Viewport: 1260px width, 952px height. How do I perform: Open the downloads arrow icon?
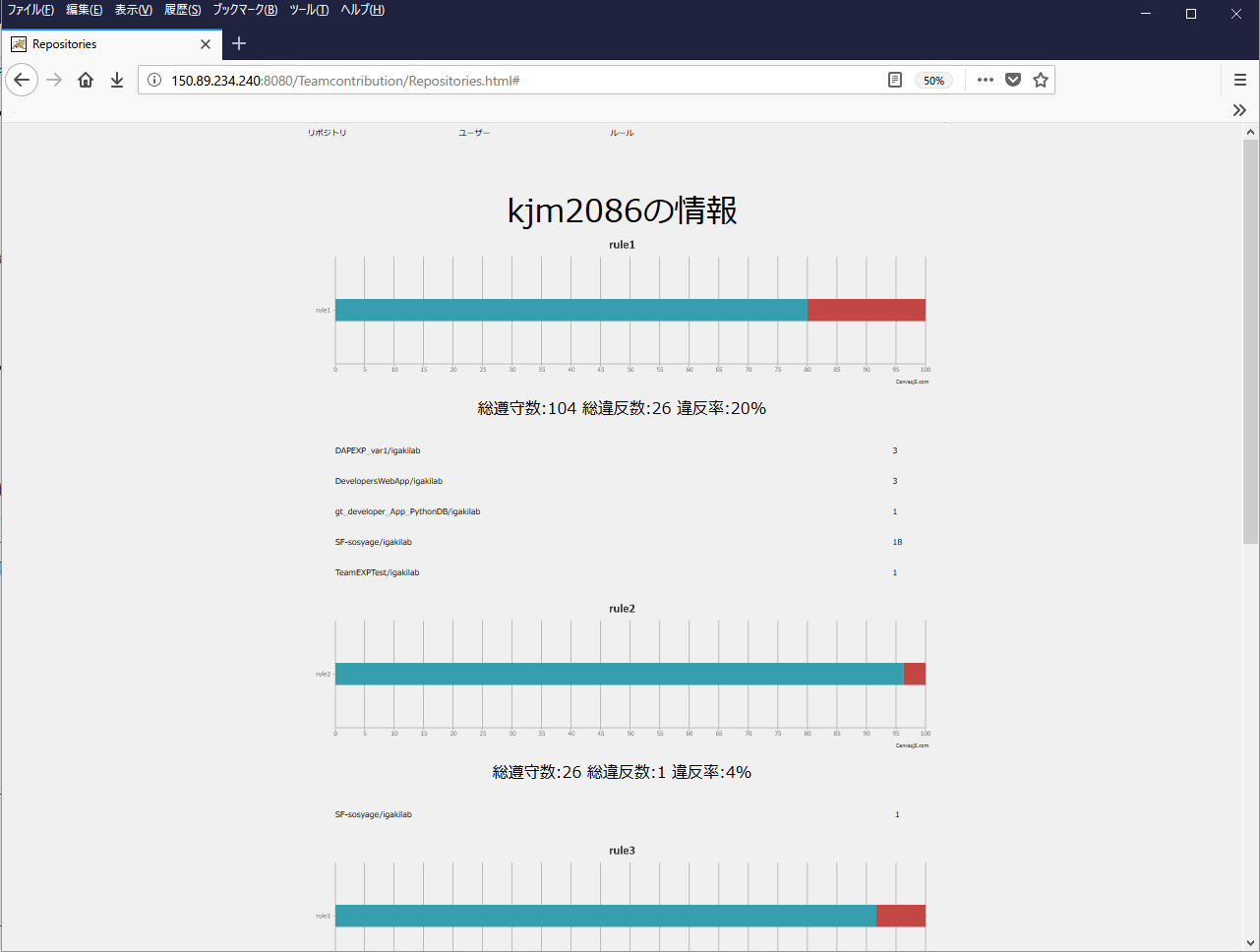(x=117, y=80)
